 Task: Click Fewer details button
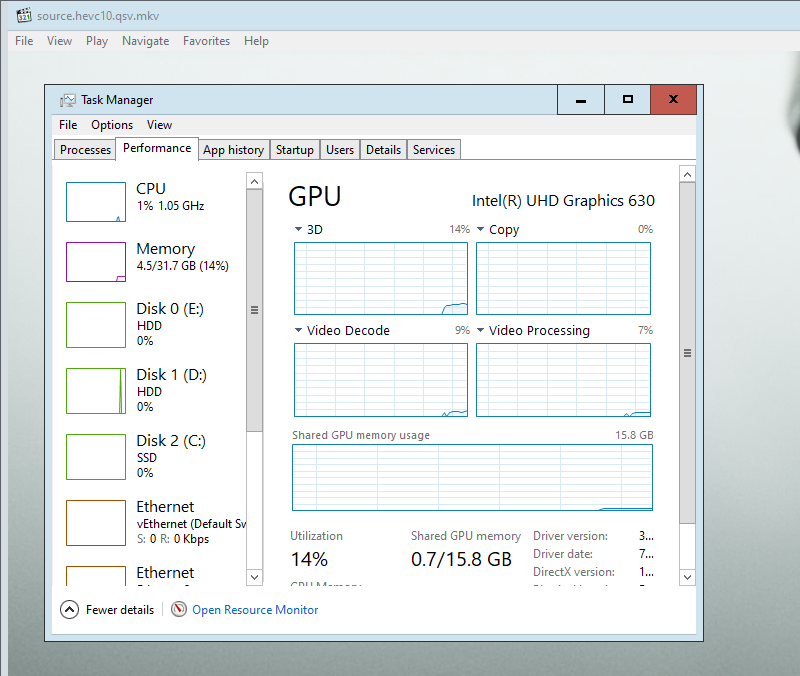(x=119, y=609)
